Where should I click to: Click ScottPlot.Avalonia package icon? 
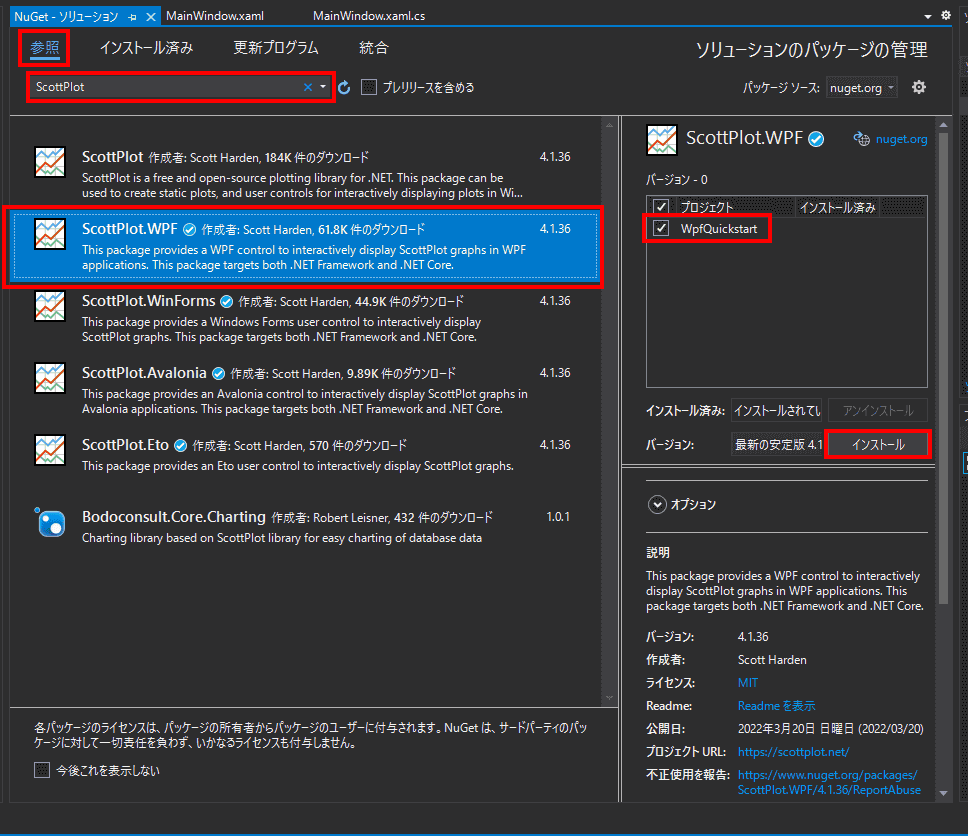coord(50,378)
